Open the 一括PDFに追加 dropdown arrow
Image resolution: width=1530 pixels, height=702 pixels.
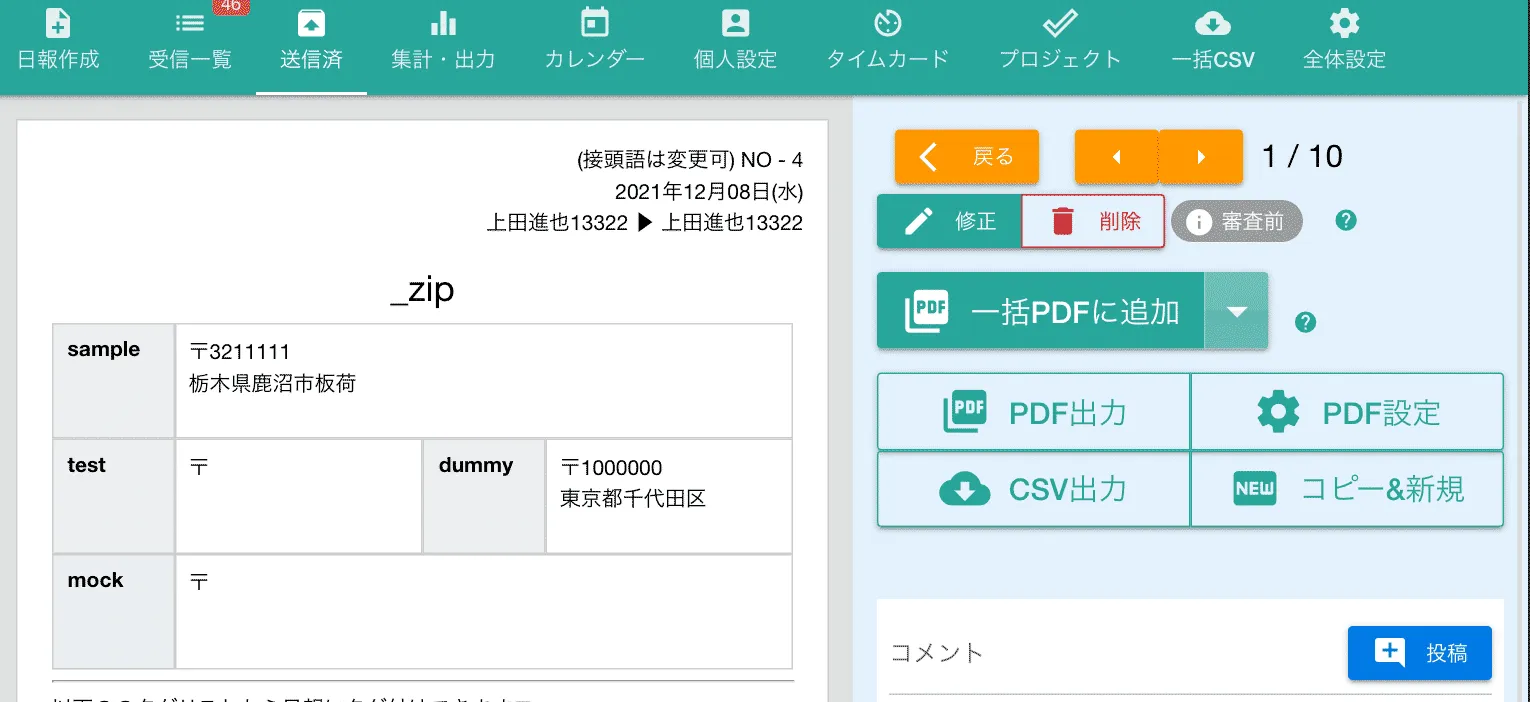1237,310
